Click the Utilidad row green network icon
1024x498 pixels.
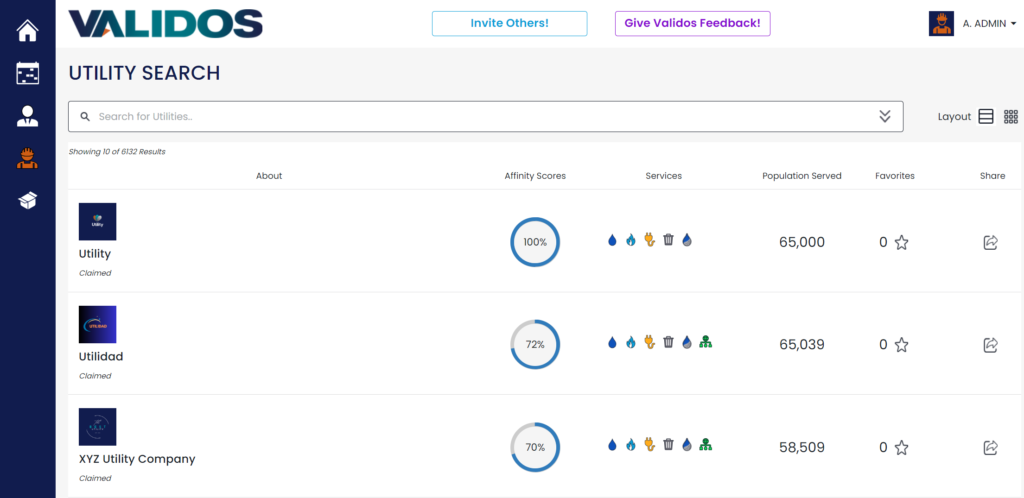tap(705, 341)
